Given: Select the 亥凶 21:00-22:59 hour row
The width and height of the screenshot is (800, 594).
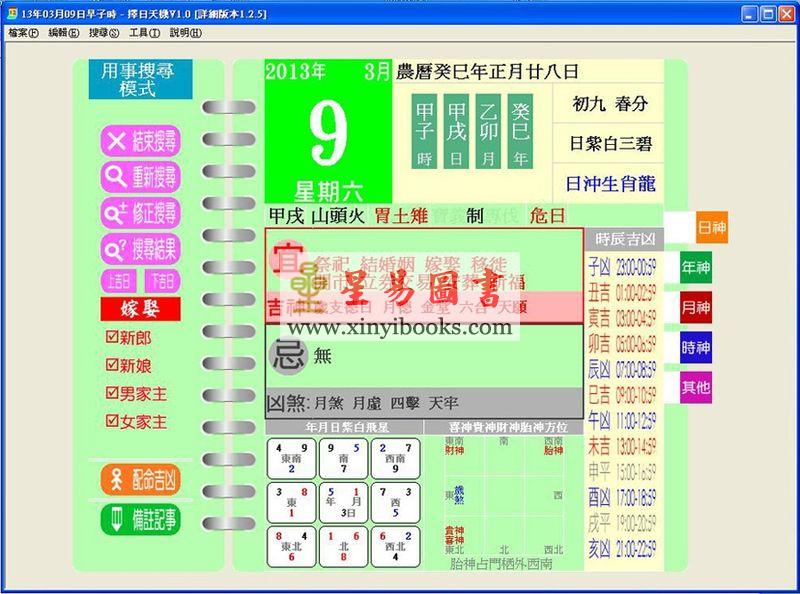Looking at the screenshot, I should (622, 549).
